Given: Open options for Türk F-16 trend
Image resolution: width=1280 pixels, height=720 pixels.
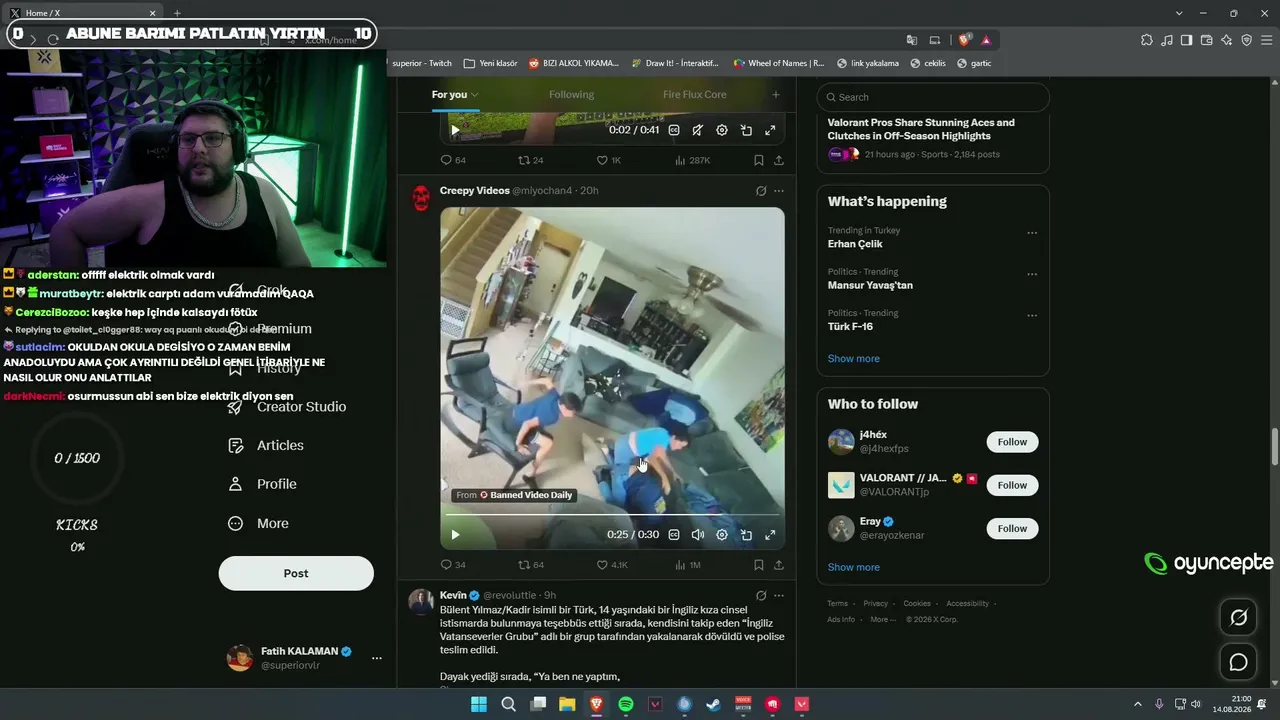Looking at the screenshot, I should [1032, 315].
